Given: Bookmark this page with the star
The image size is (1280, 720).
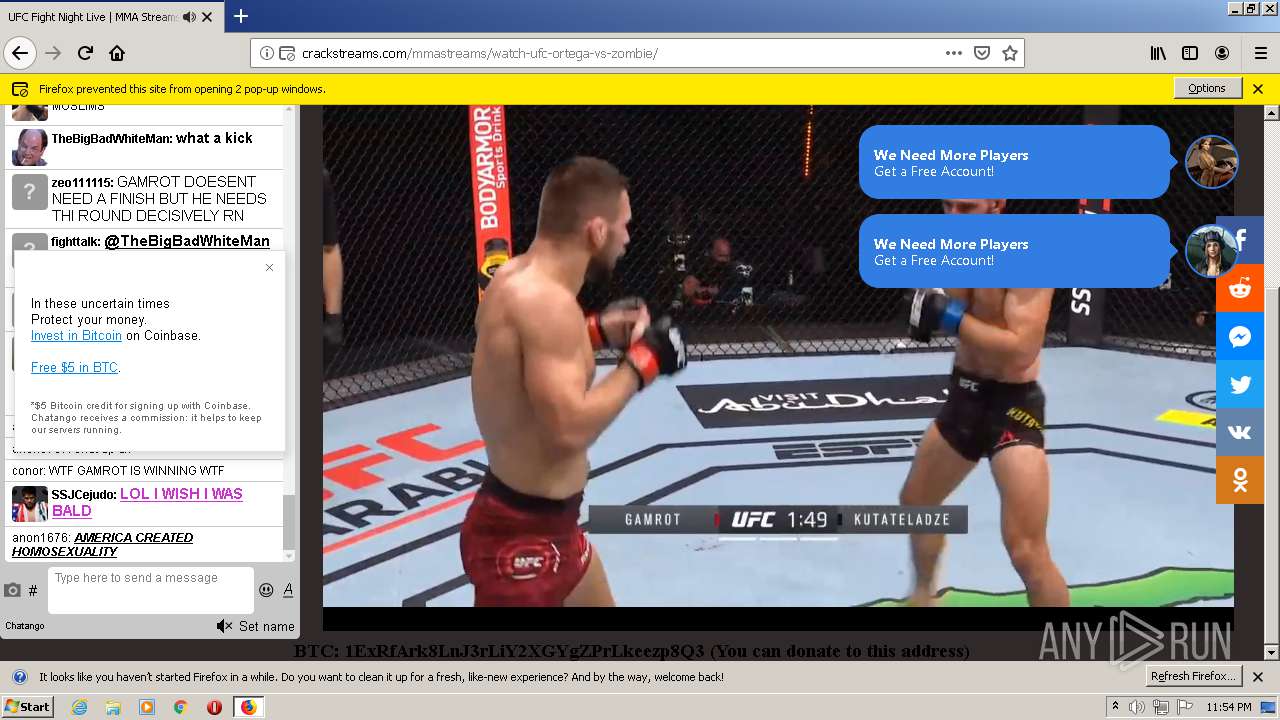Looking at the screenshot, I should click(x=1010, y=53).
